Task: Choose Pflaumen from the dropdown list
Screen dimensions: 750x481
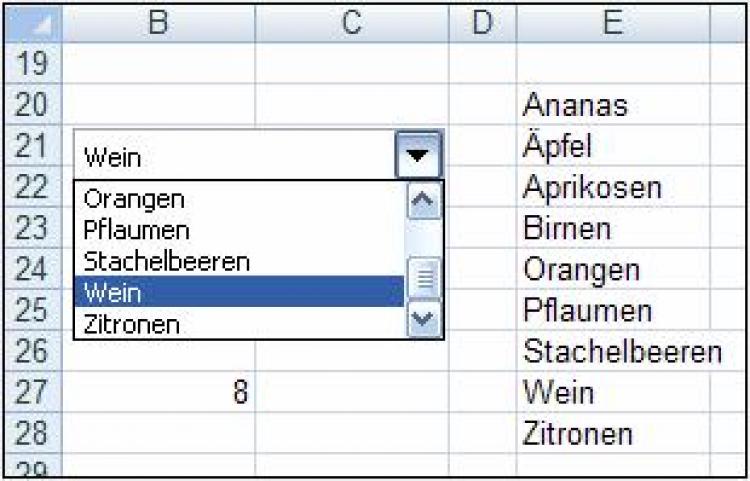Action: [x=137, y=230]
